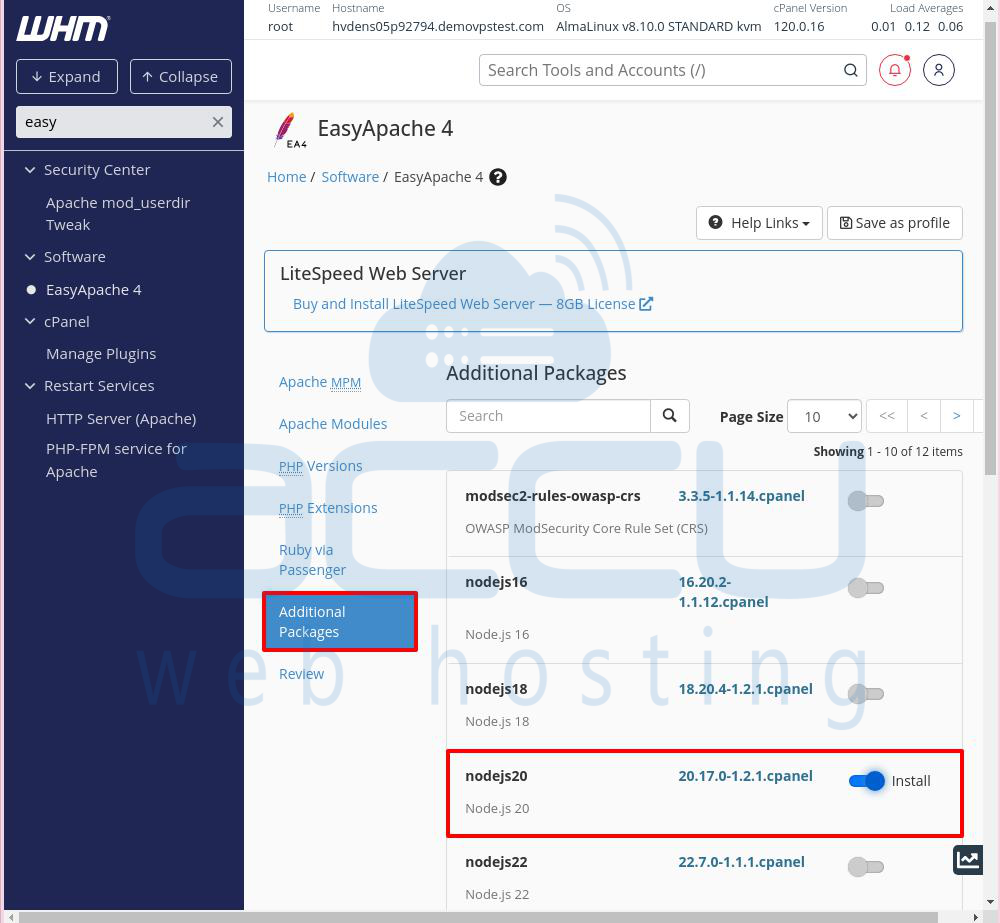Open Buy and Install LiteSpeed Web Server link
The image size is (1000, 923).
tap(464, 304)
